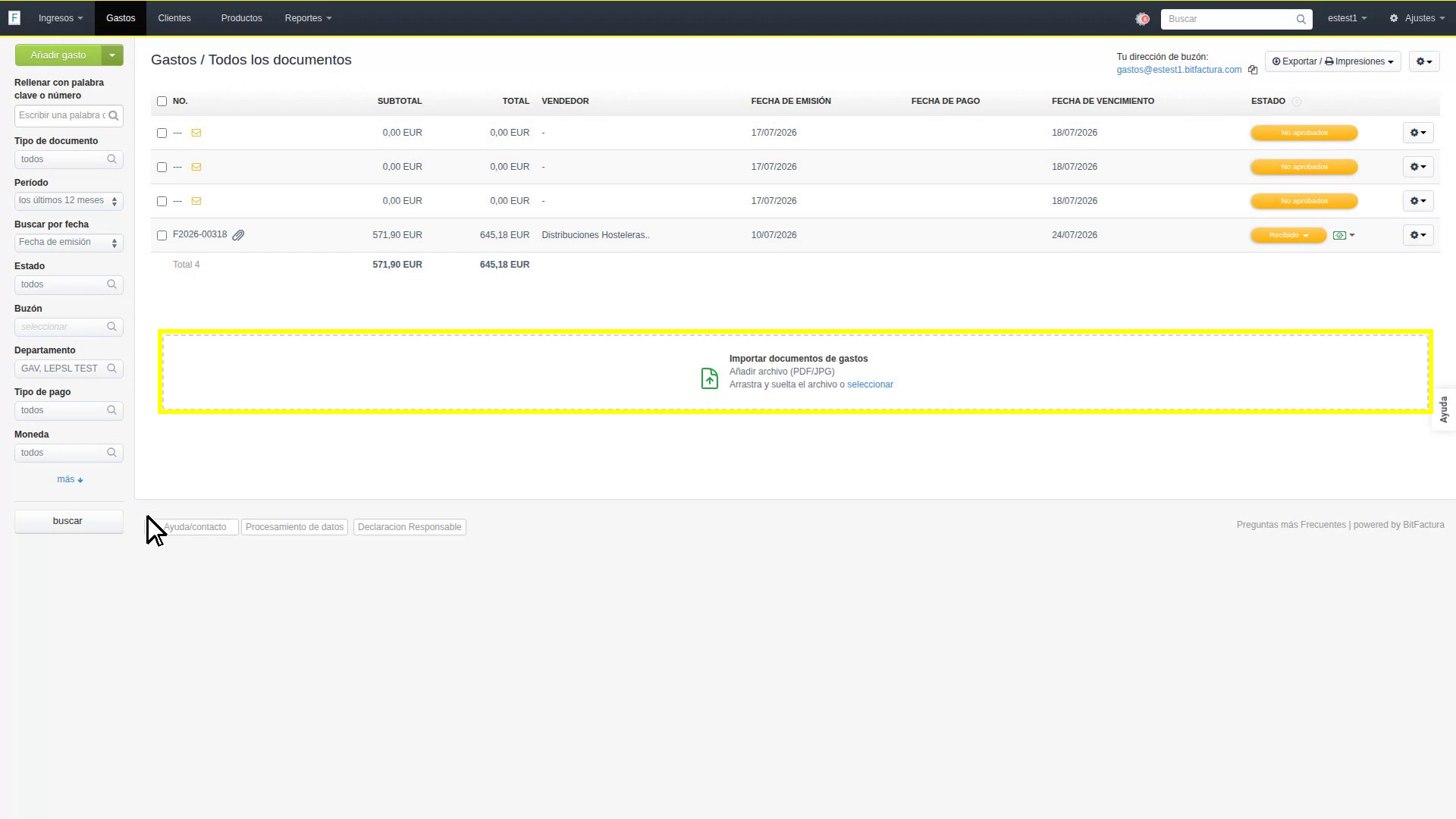Click the info icon beside ESTADO header
Viewport: 1456px width, 819px height.
tap(1296, 102)
